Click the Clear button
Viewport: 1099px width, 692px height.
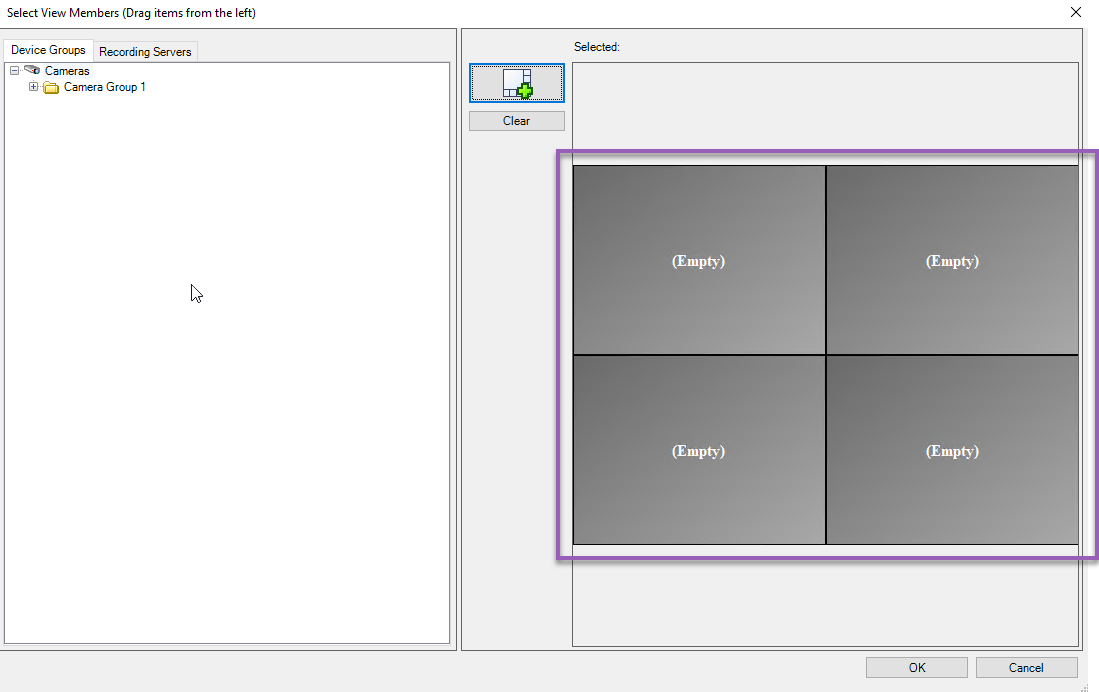tap(516, 120)
